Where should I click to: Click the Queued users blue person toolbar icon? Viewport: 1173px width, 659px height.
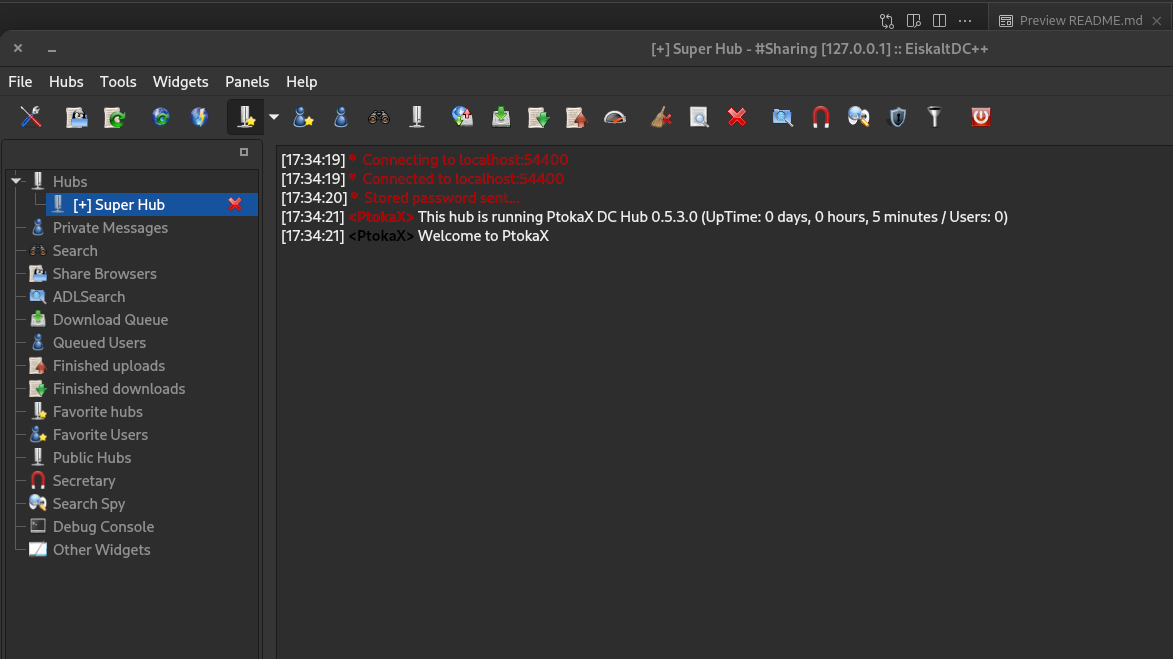340,117
